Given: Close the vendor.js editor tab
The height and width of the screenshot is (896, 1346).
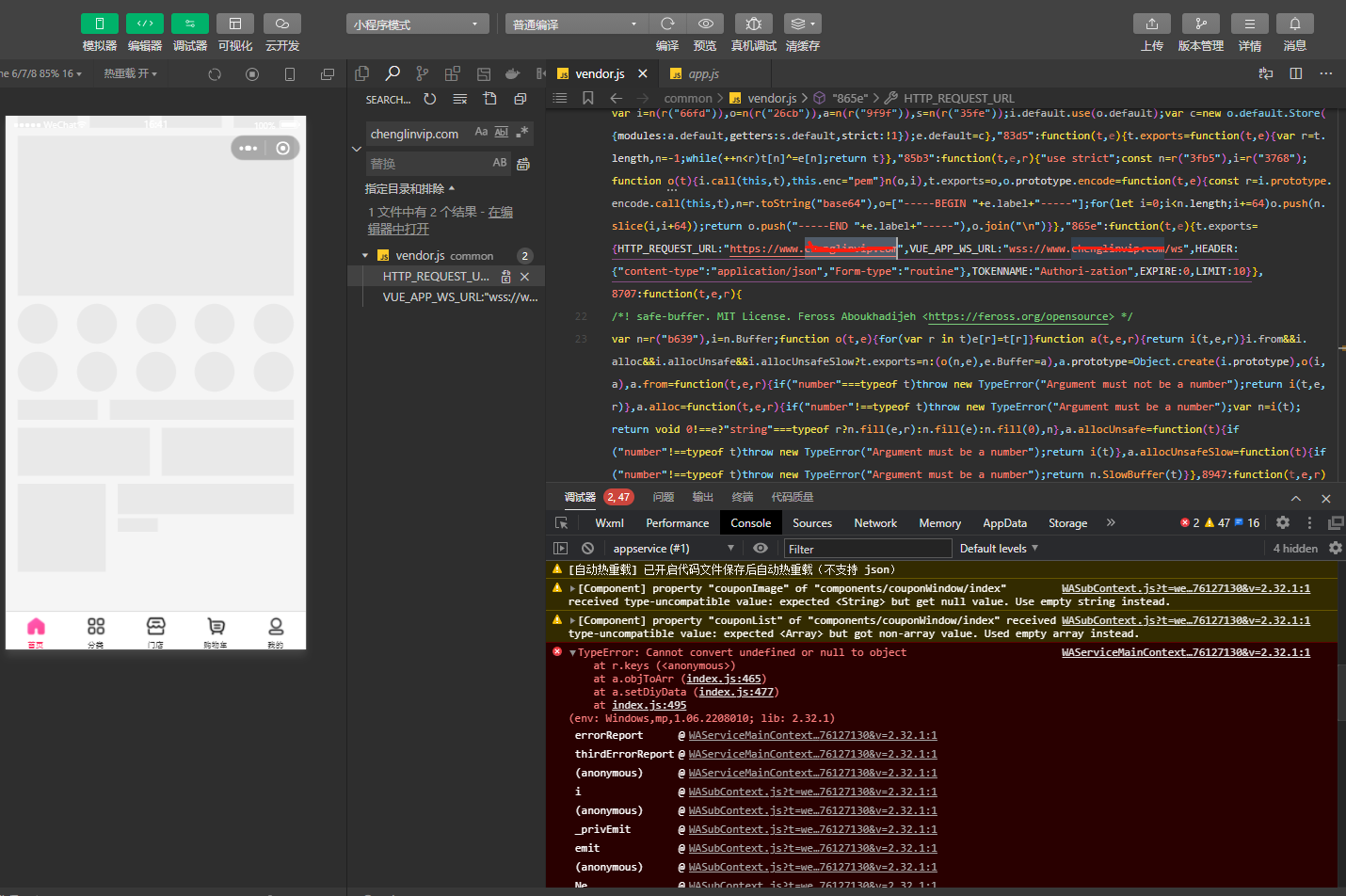Looking at the screenshot, I should pos(643,73).
